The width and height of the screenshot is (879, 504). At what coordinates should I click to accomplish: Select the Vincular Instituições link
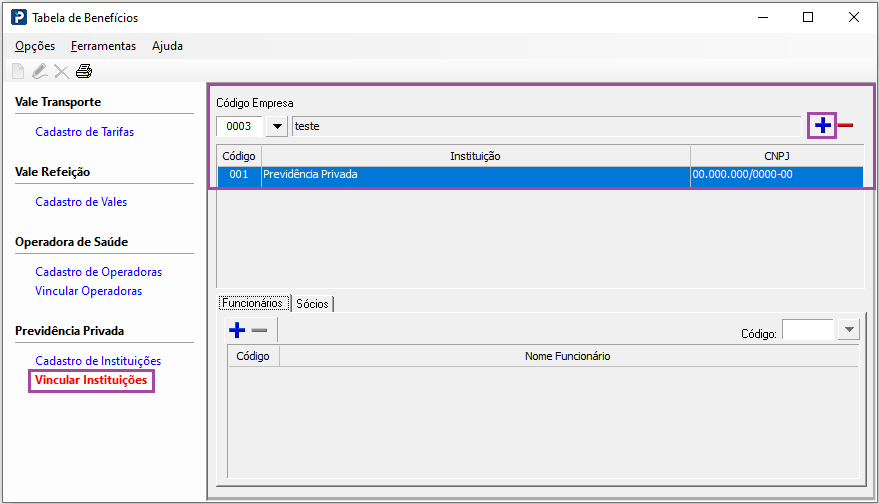pos(91,380)
